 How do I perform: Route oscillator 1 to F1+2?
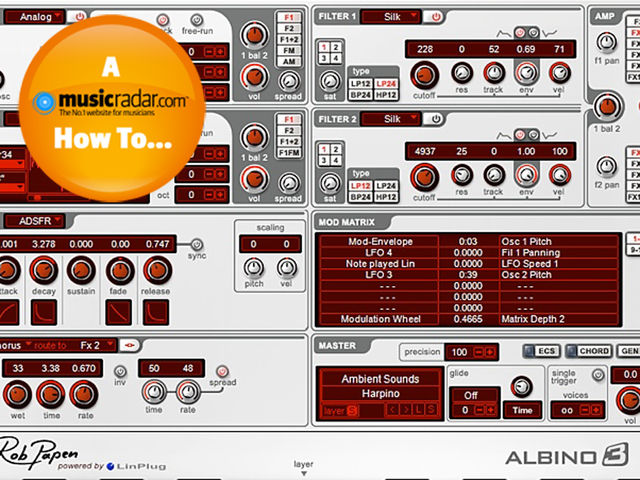coord(289,40)
